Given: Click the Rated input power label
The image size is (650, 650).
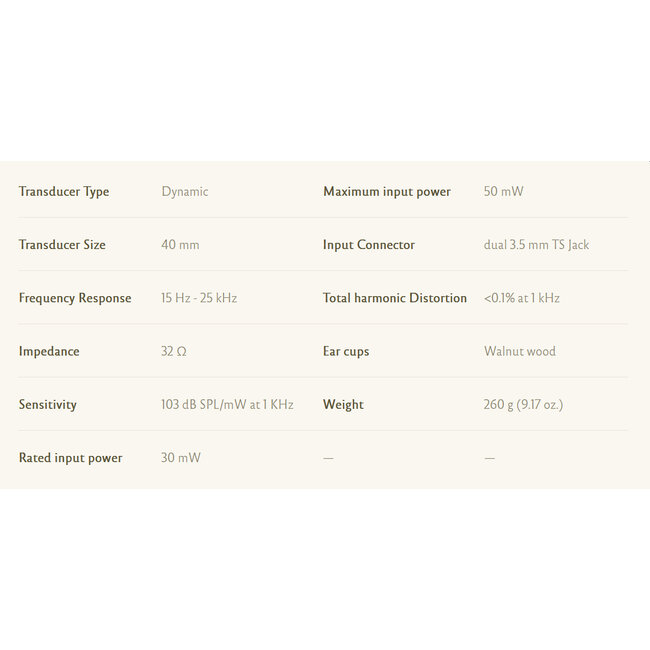Looking at the screenshot, I should click(71, 458).
